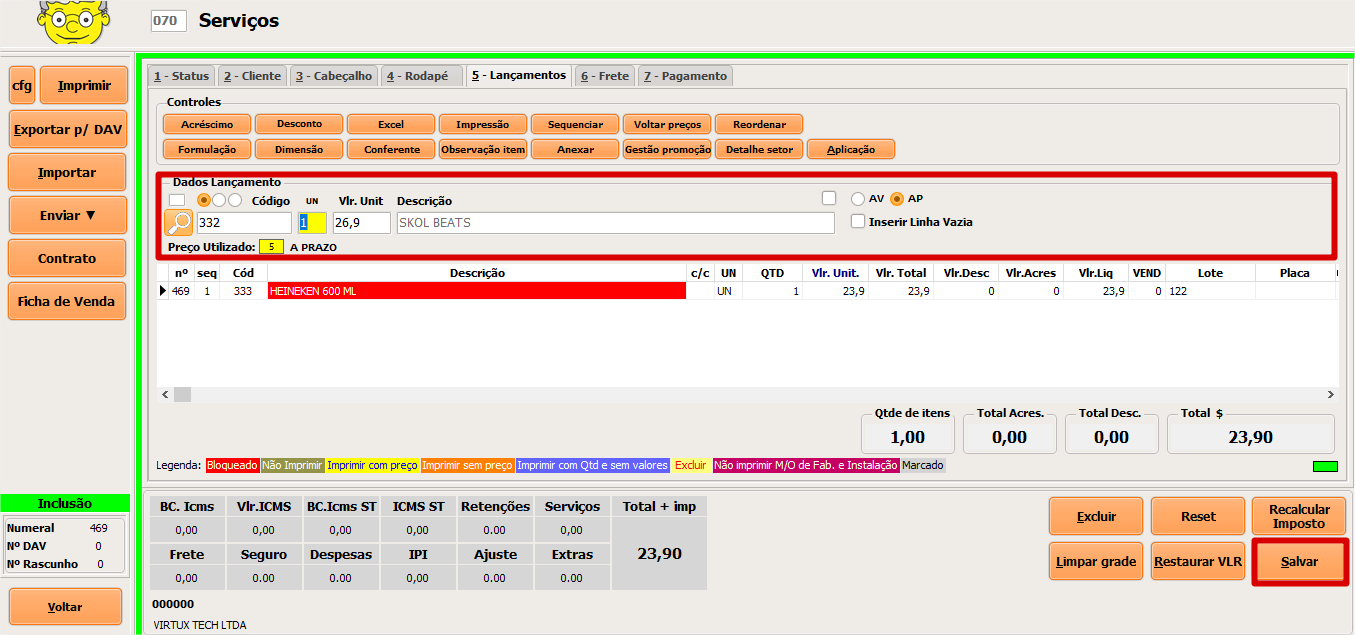This screenshot has width=1355, height=635.
Task: Open the Enviar dropdown menu
Action: coord(68,215)
